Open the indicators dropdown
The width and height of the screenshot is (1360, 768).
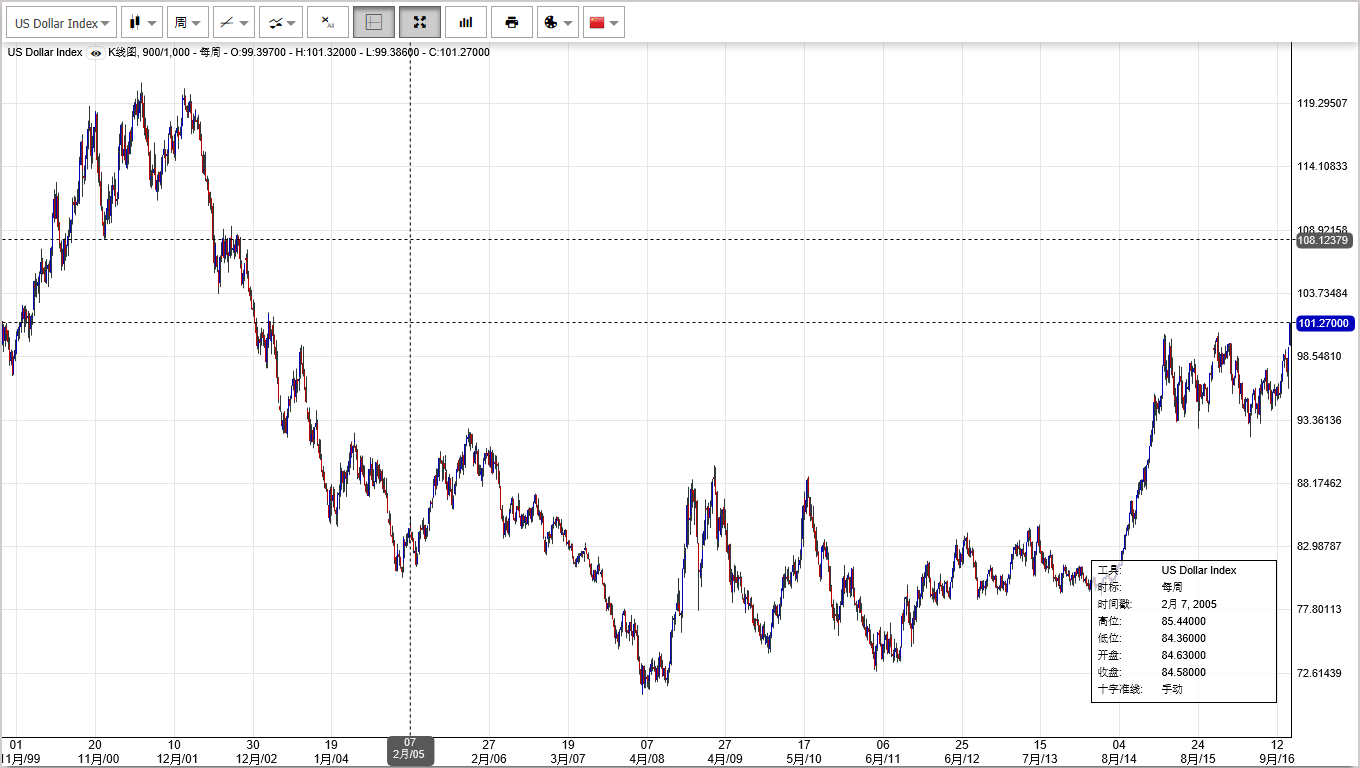[282, 22]
